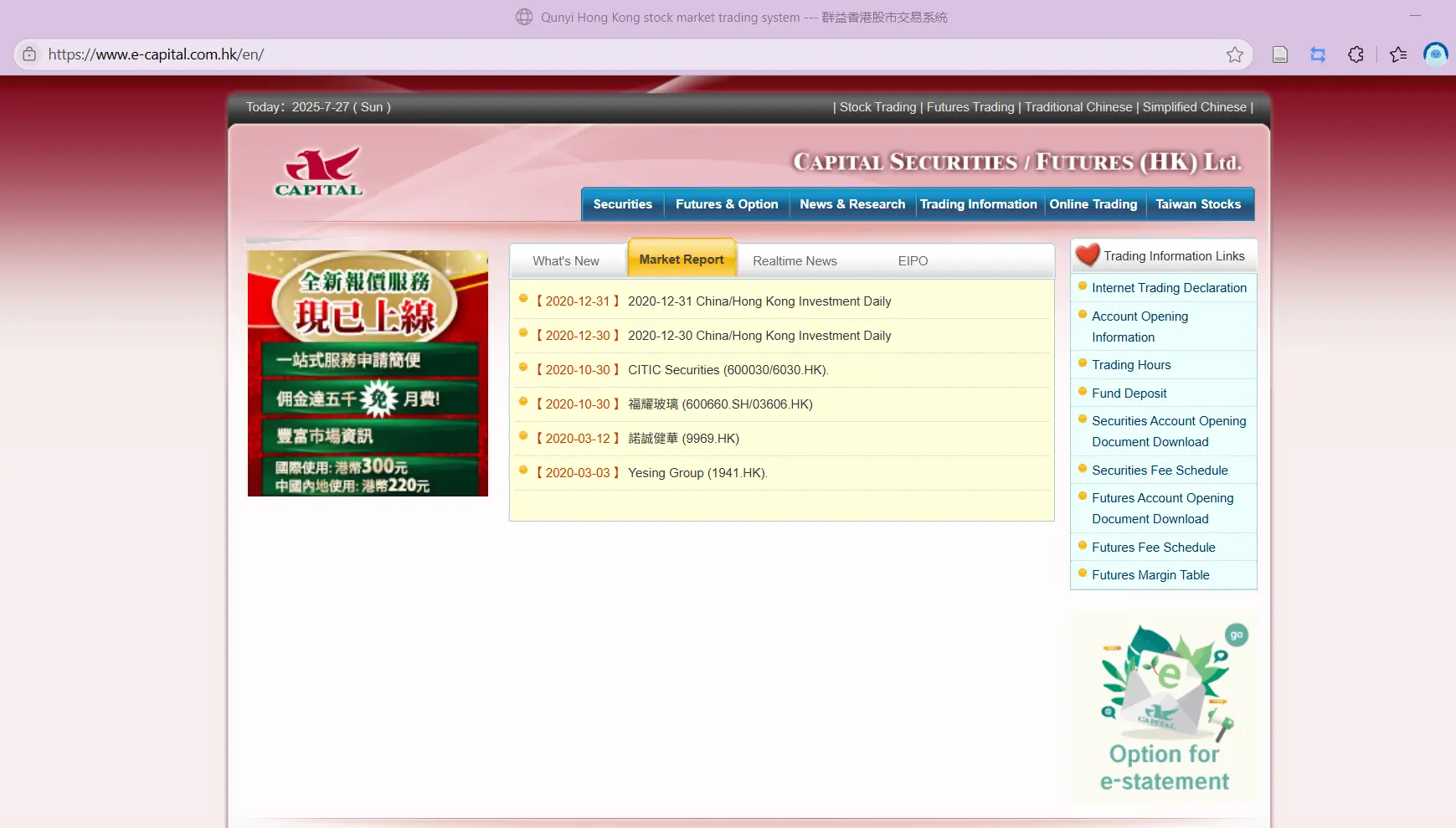The width and height of the screenshot is (1456, 828).
Task: Open the browser extensions icon
Action: coord(1357,54)
